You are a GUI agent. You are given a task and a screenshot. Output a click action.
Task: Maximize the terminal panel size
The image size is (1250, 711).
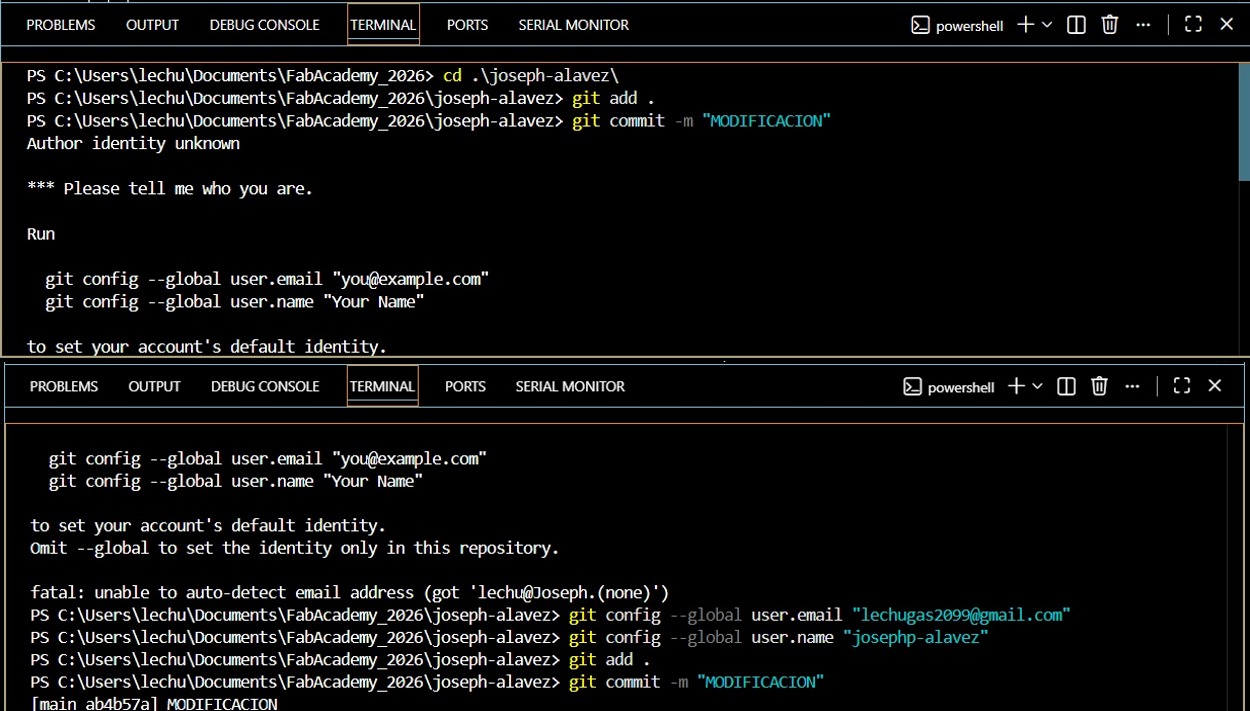[x=1192, y=24]
